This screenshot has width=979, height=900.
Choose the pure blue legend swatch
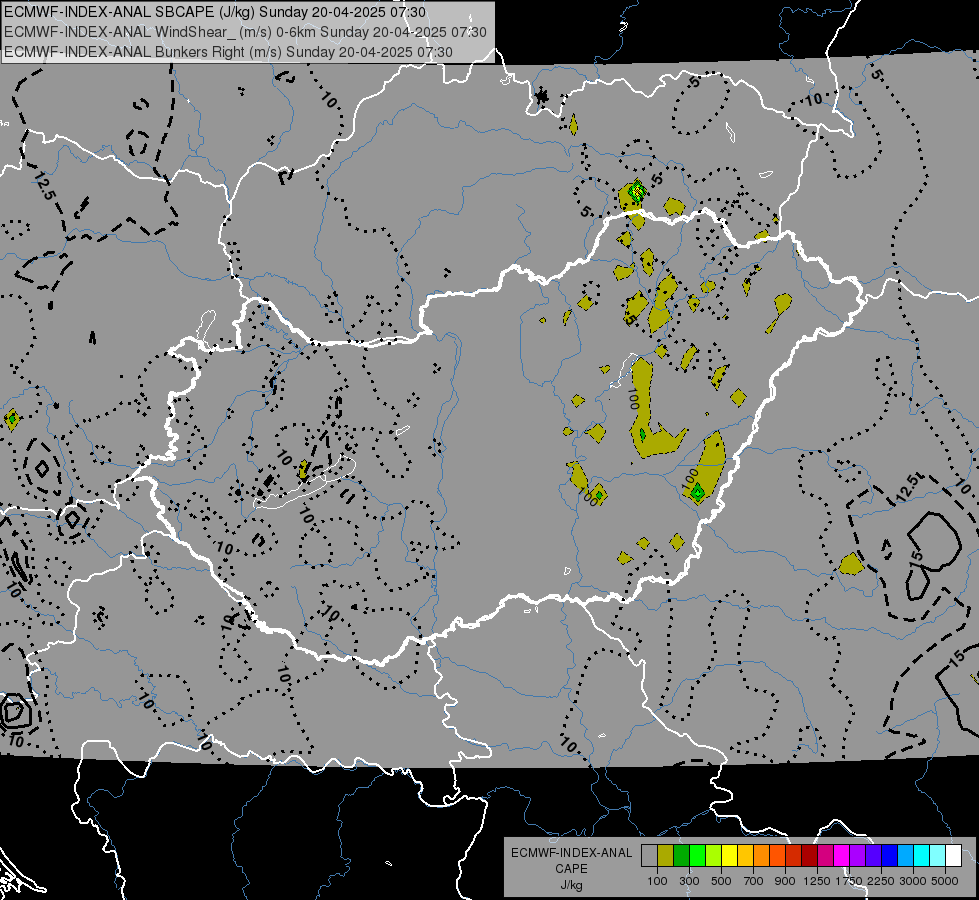tap(889, 855)
